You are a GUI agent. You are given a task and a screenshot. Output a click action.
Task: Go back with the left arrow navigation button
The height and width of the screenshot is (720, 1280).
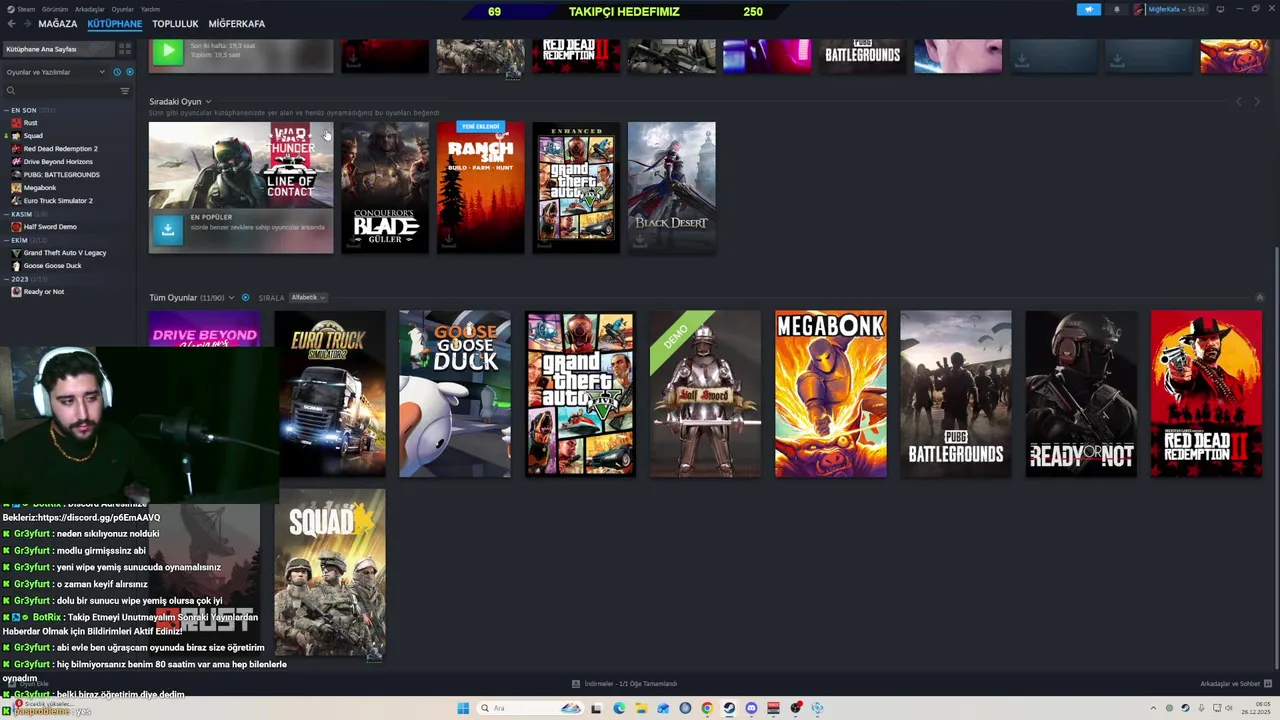pyautogui.click(x=11, y=24)
